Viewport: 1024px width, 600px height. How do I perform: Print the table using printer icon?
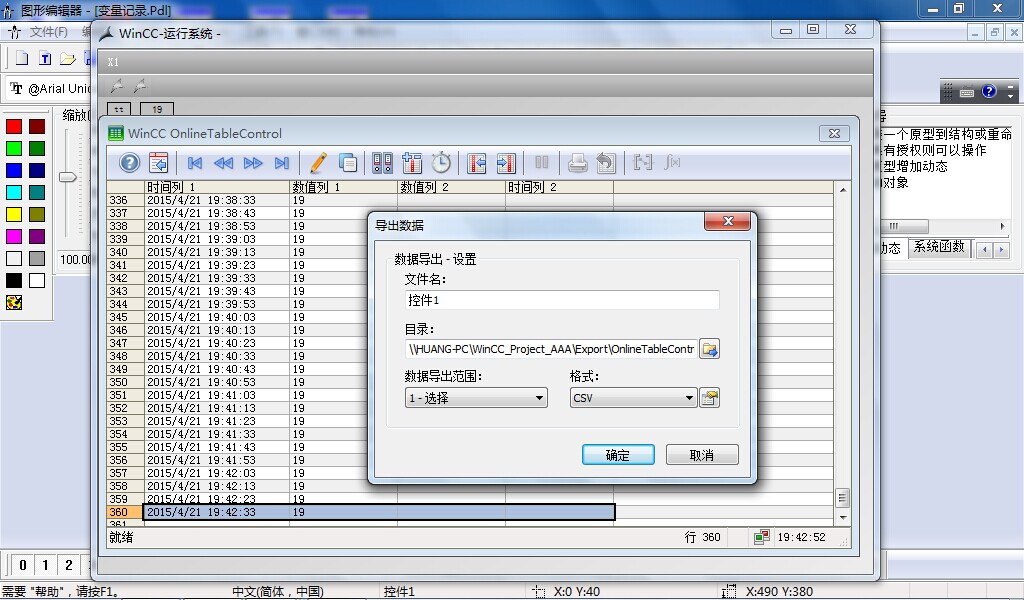point(577,162)
